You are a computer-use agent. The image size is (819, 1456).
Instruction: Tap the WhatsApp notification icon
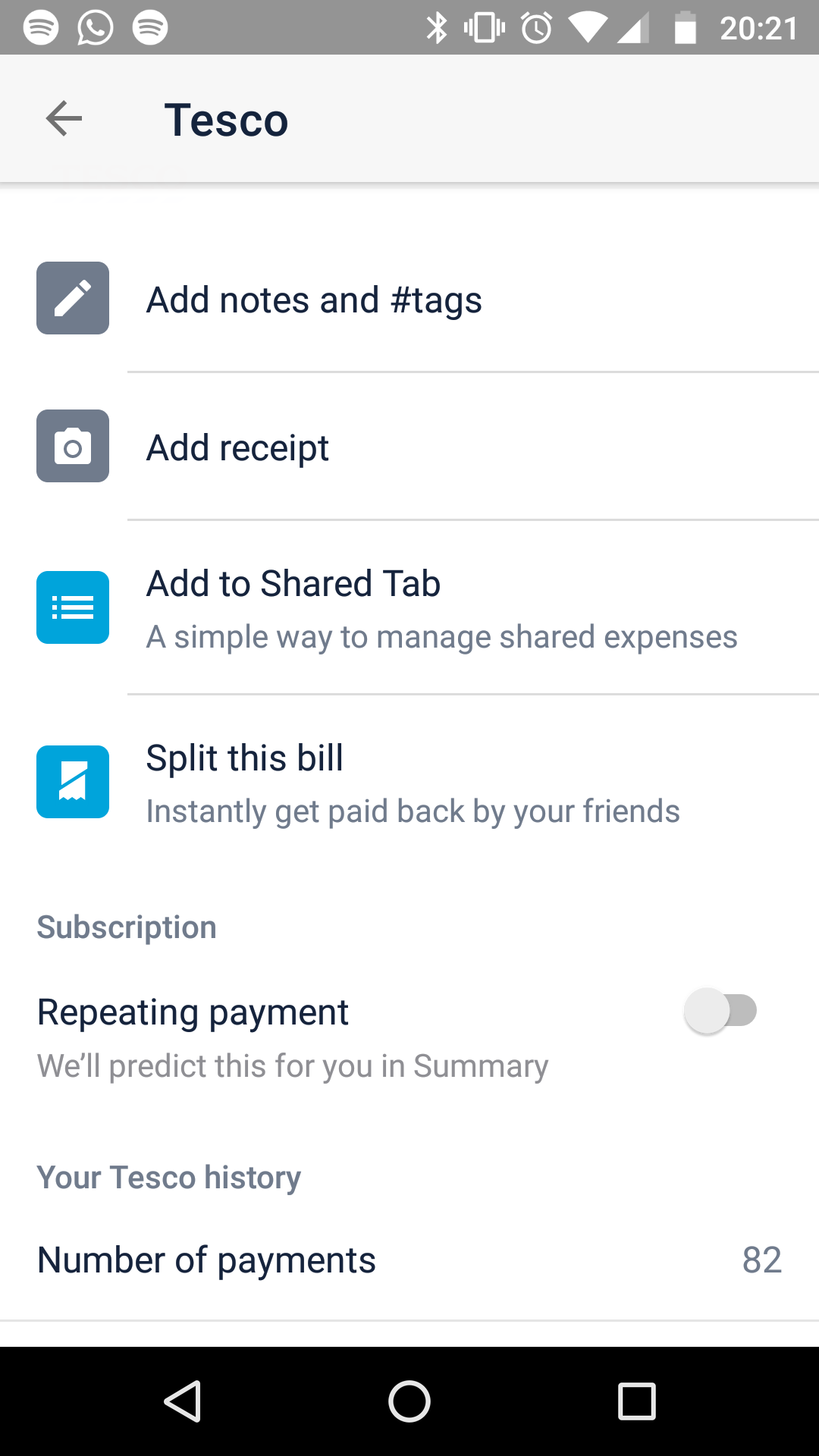tap(96, 28)
